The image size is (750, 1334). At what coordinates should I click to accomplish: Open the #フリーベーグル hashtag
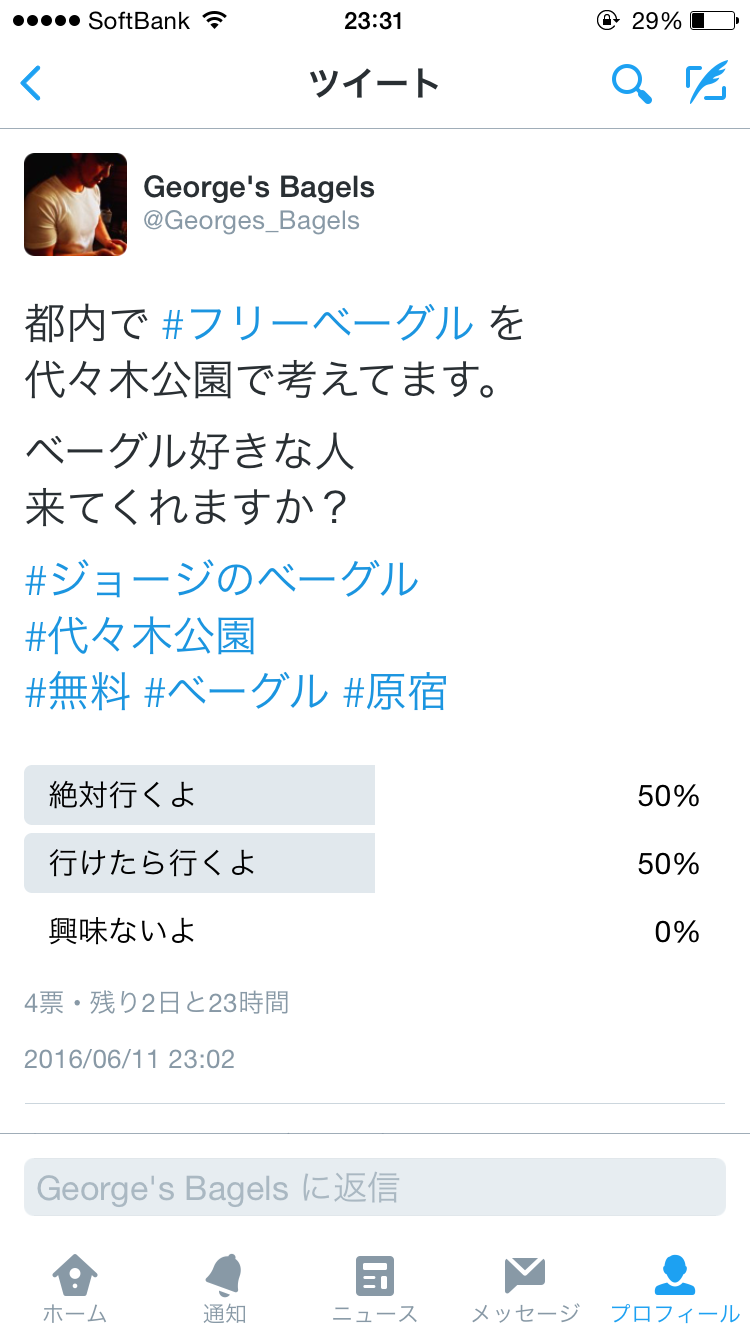[317, 324]
